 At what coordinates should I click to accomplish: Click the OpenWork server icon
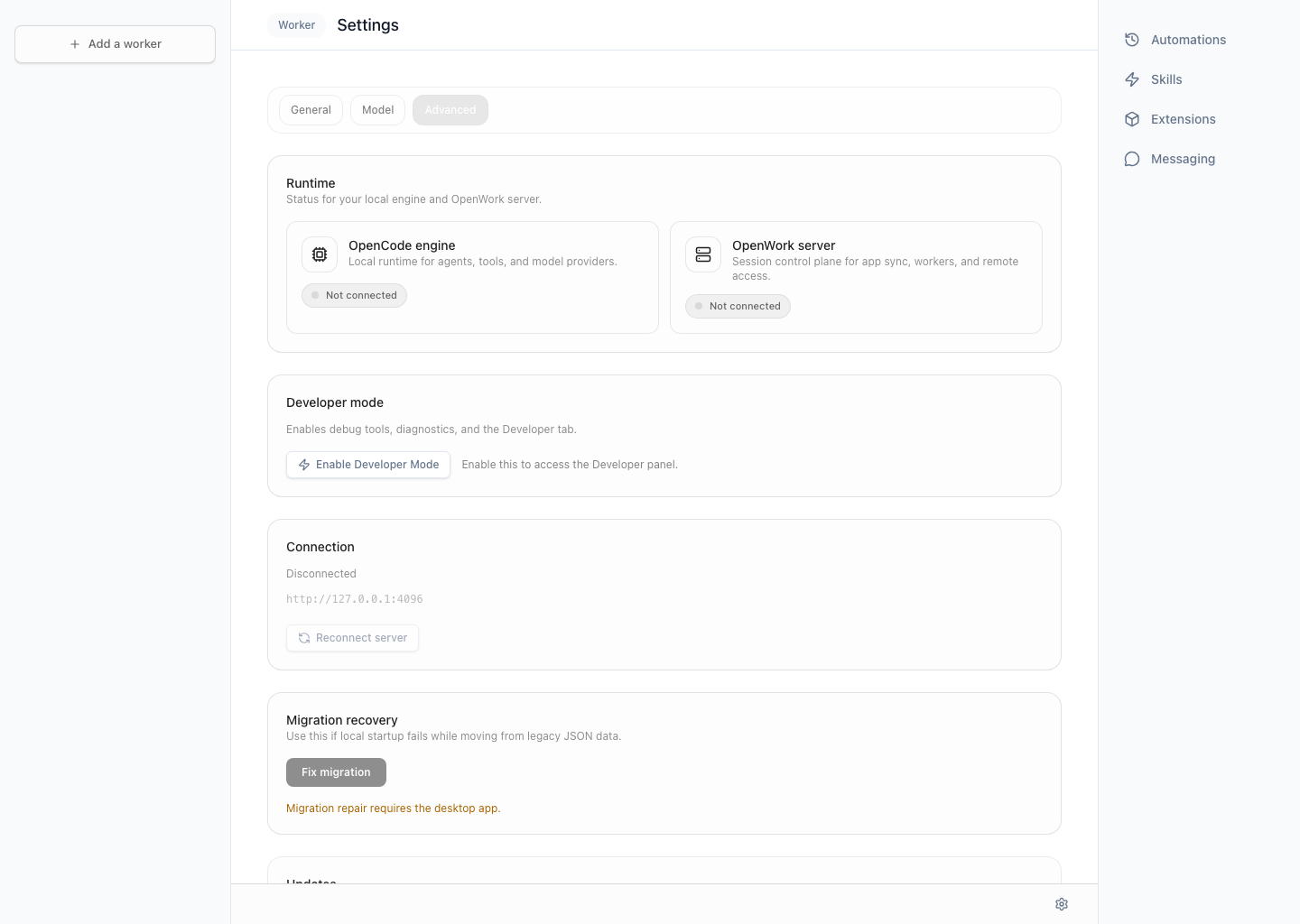(703, 254)
